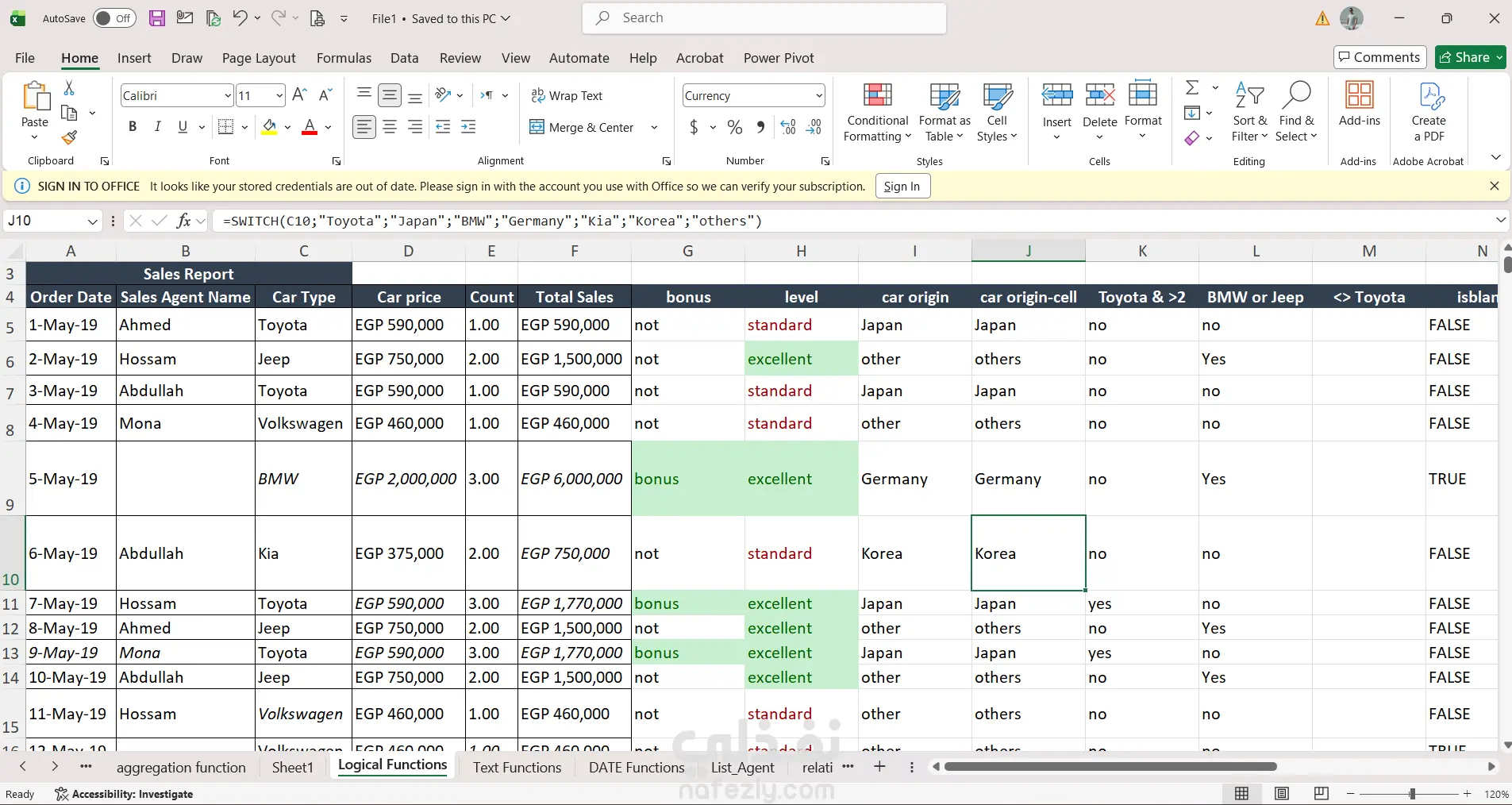Viewport: 1512px width, 805px height.
Task: Expand the Name Box dropdown arrow
Action: (x=92, y=221)
